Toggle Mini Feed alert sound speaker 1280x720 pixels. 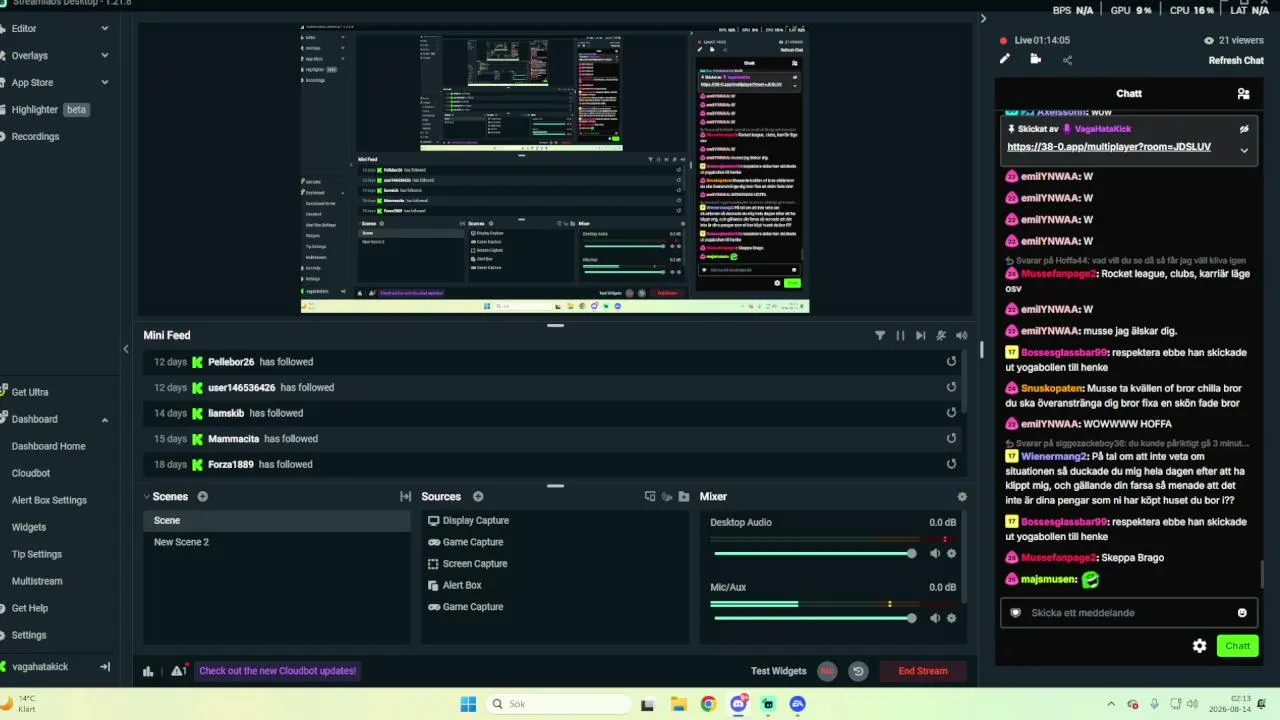click(x=962, y=336)
